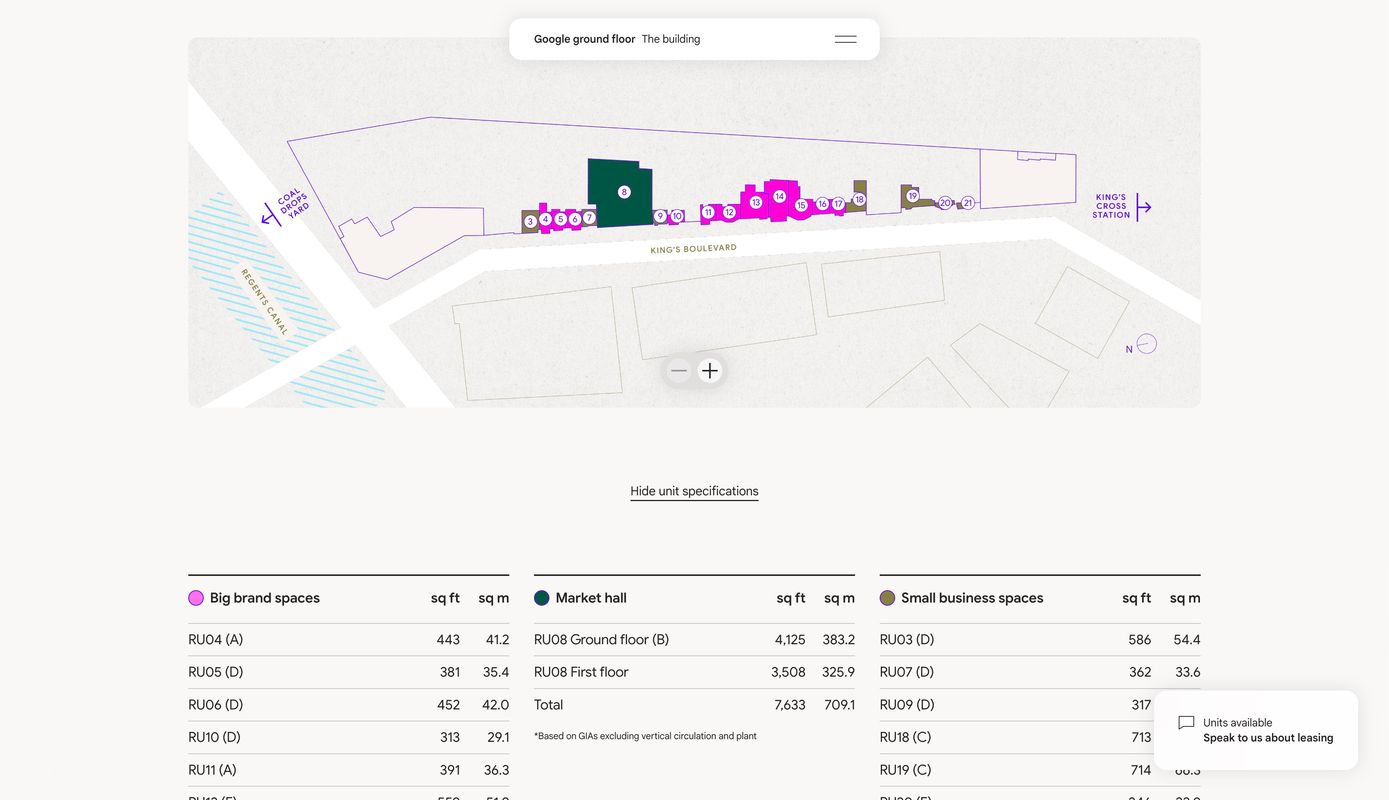The height and width of the screenshot is (800, 1389).
Task: Hide unit specifications
Action: click(694, 491)
